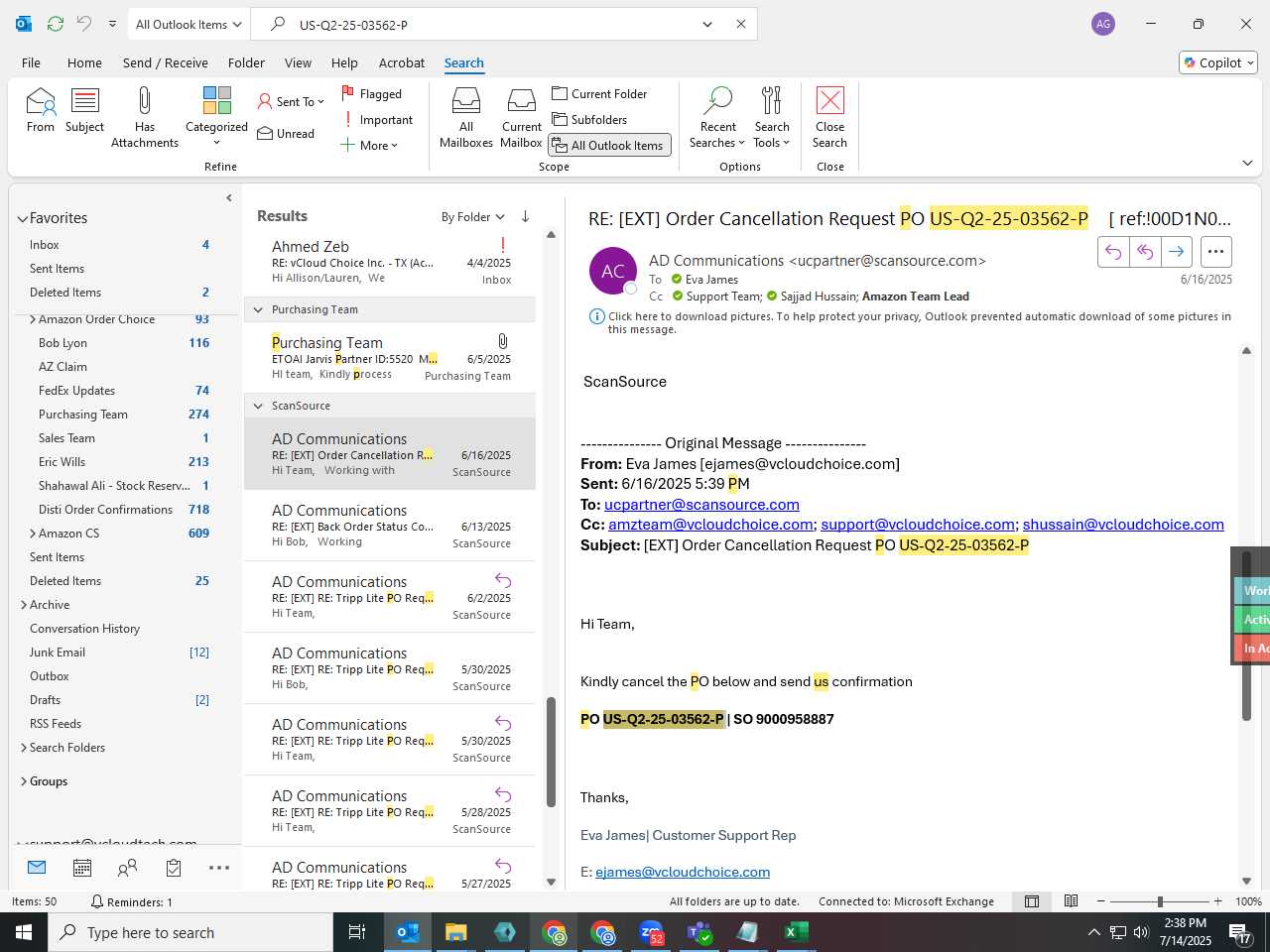
Task: Select Disti Order Confirmations folder
Action: (x=105, y=510)
